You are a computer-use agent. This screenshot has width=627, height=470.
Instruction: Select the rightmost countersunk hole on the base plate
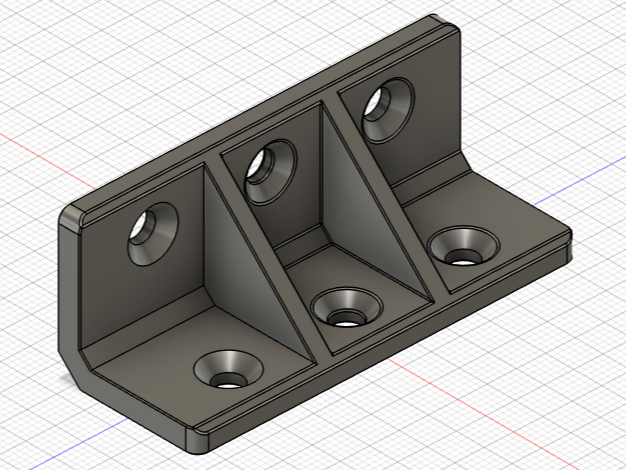(463, 246)
